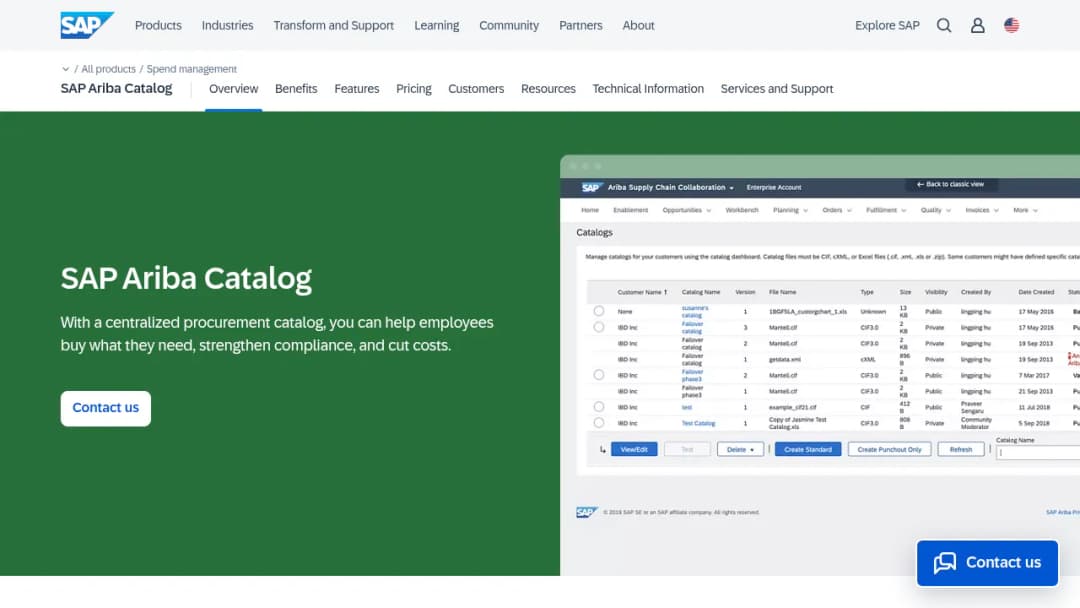This screenshot has width=1080, height=608.
Task: Click the SAP logo in the header
Action: (x=87, y=25)
